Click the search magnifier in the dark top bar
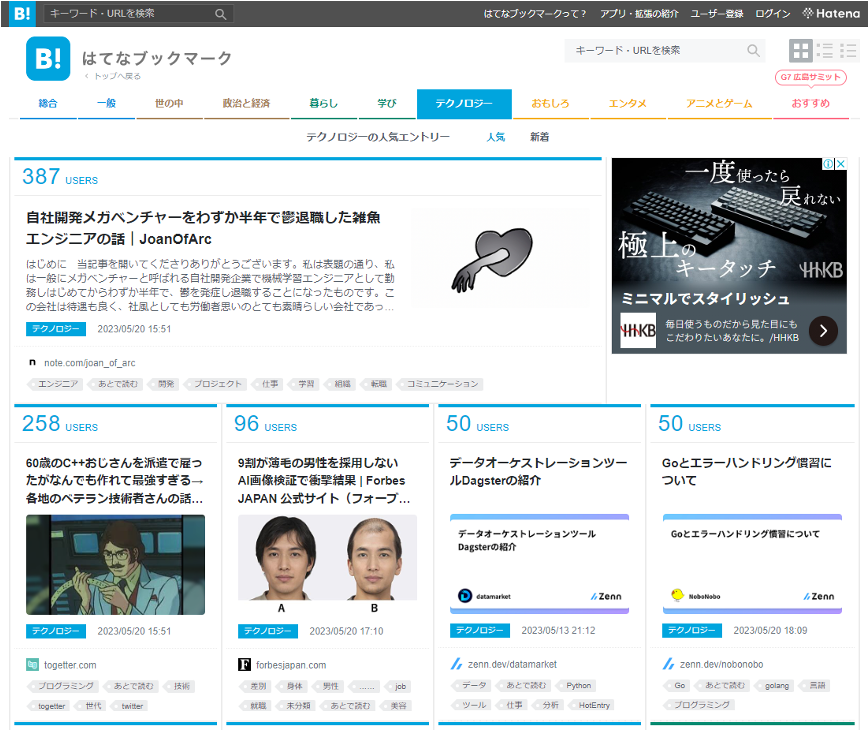The width and height of the screenshot is (868, 730). pyautogui.click(x=220, y=14)
